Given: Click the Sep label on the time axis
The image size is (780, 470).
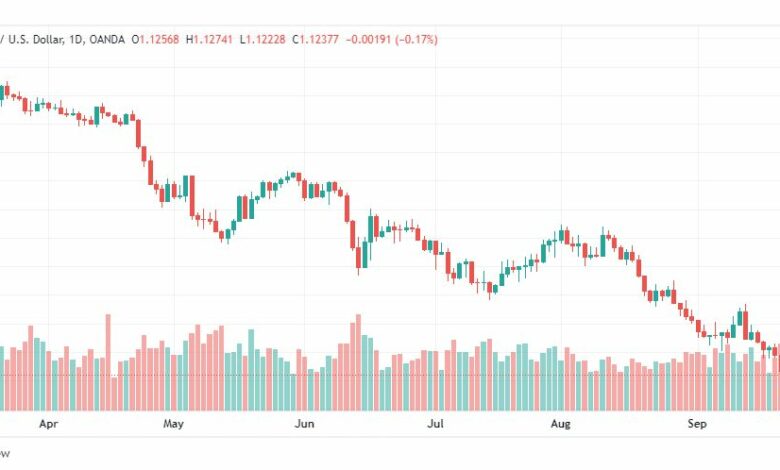Looking at the screenshot, I should coord(697,424).
